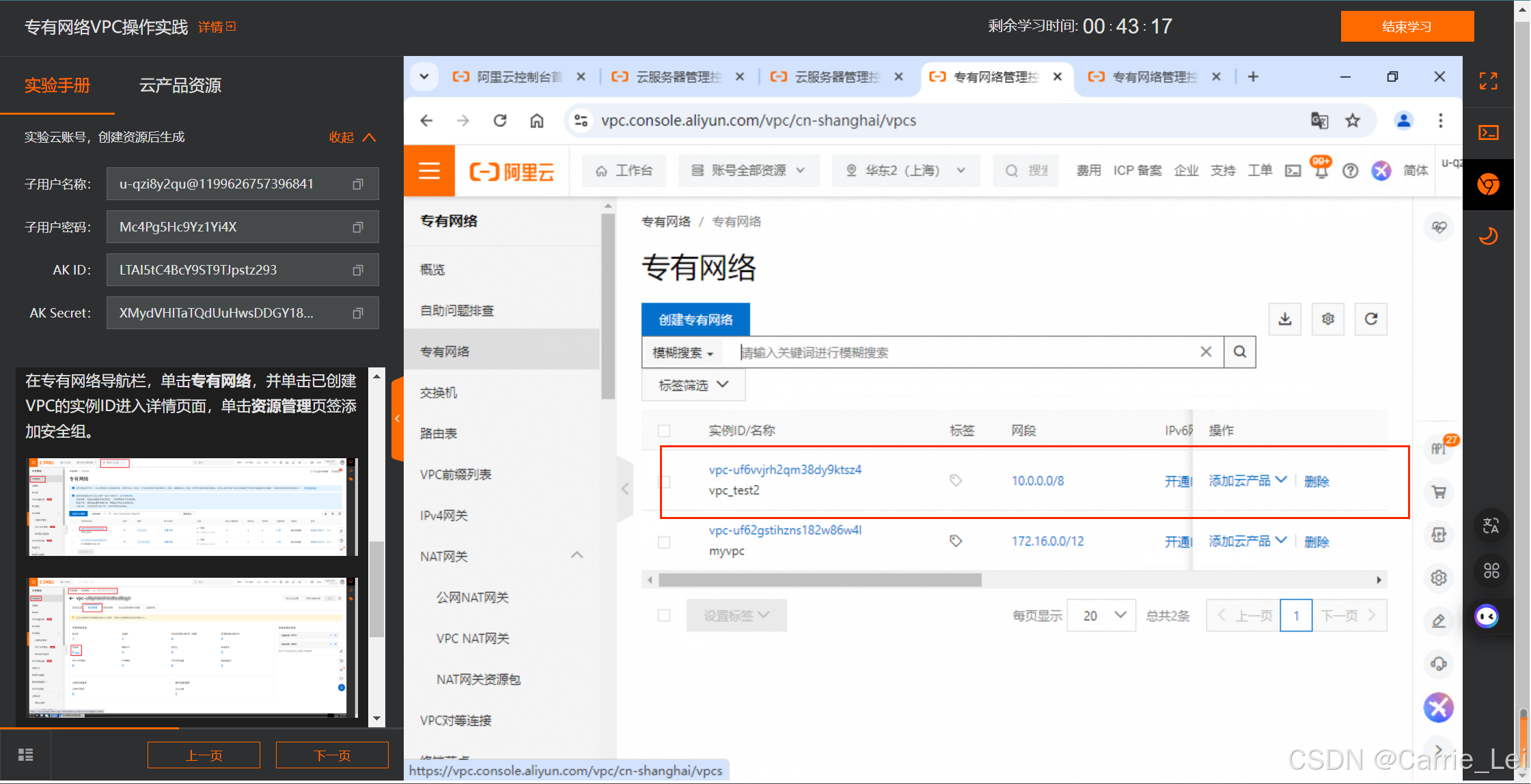Switch to Chrome browser icon in sidebar
Image resolution: width=1531 pixels, height=784 pixels.
click(1488, 184)
